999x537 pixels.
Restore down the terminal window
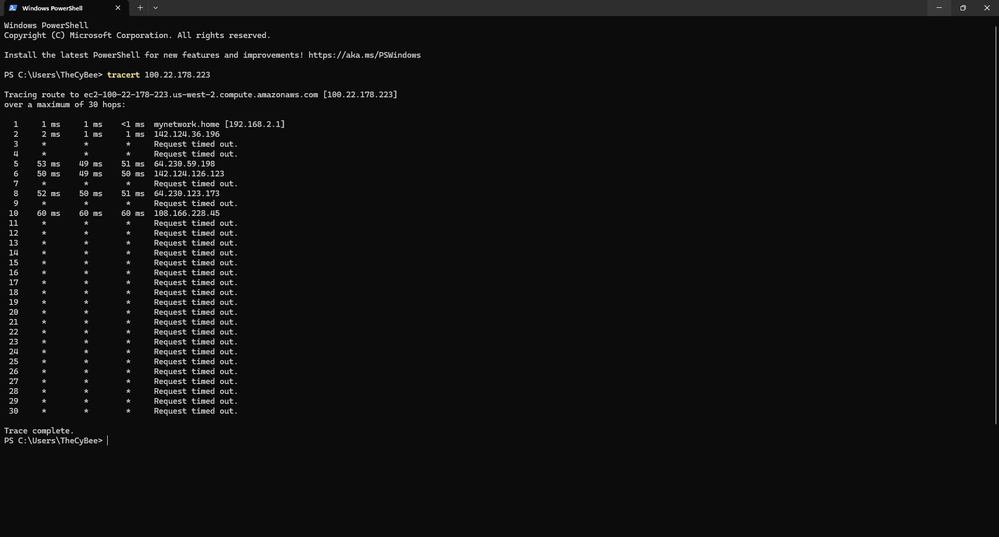click(963, 8)
